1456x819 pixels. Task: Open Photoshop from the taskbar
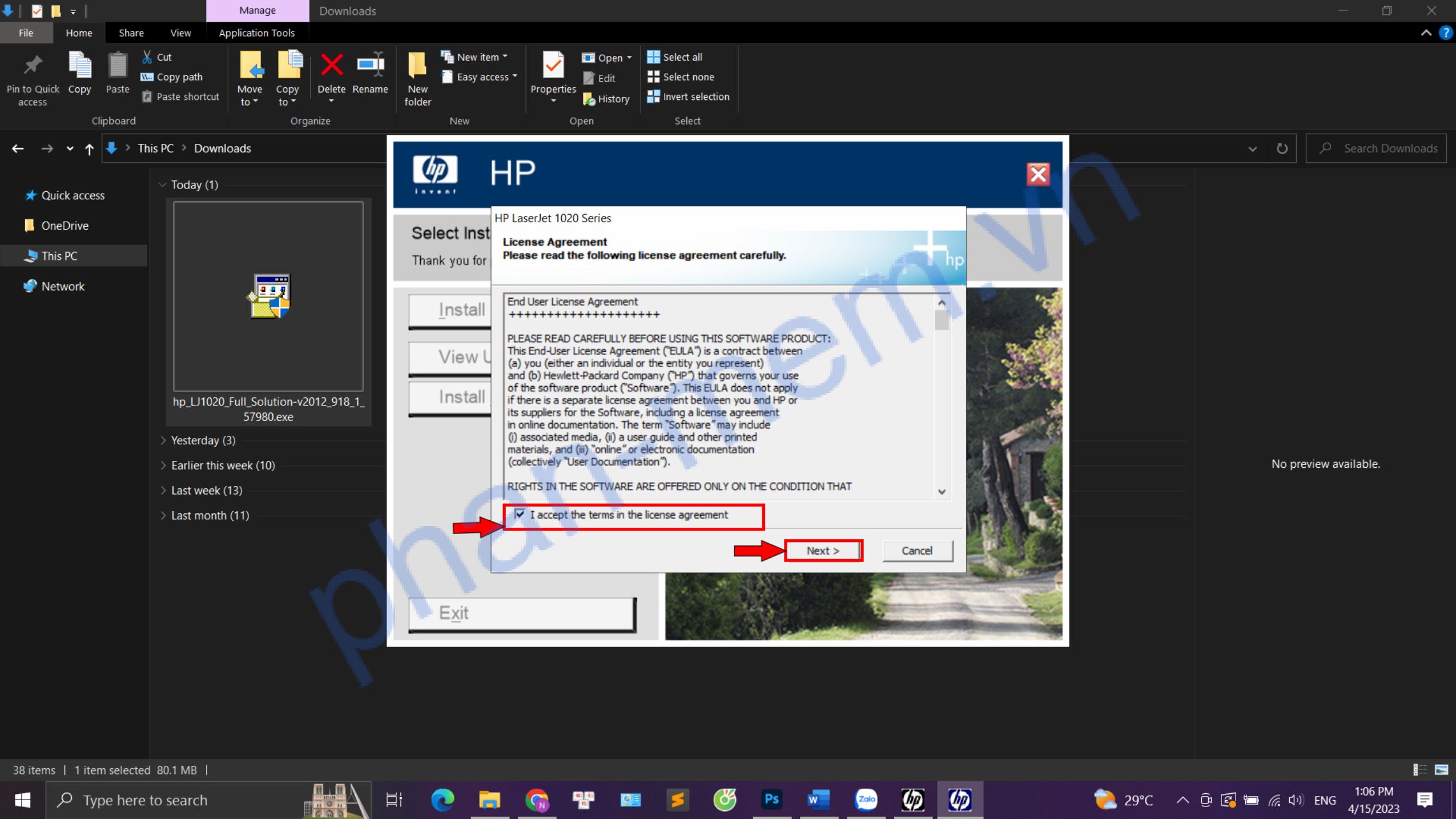tap(771, 800)
